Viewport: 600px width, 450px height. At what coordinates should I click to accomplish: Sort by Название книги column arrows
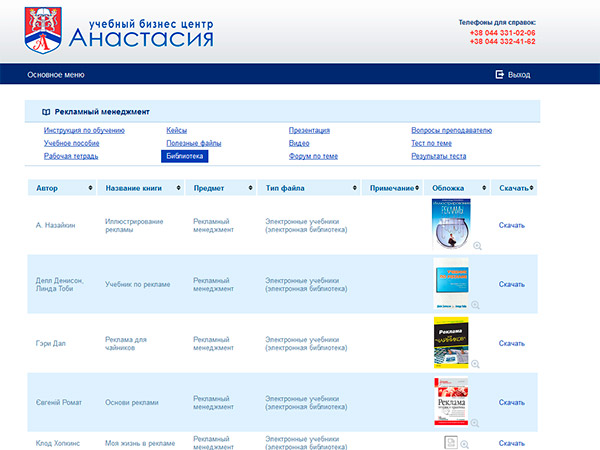click(x=178, y=188)
